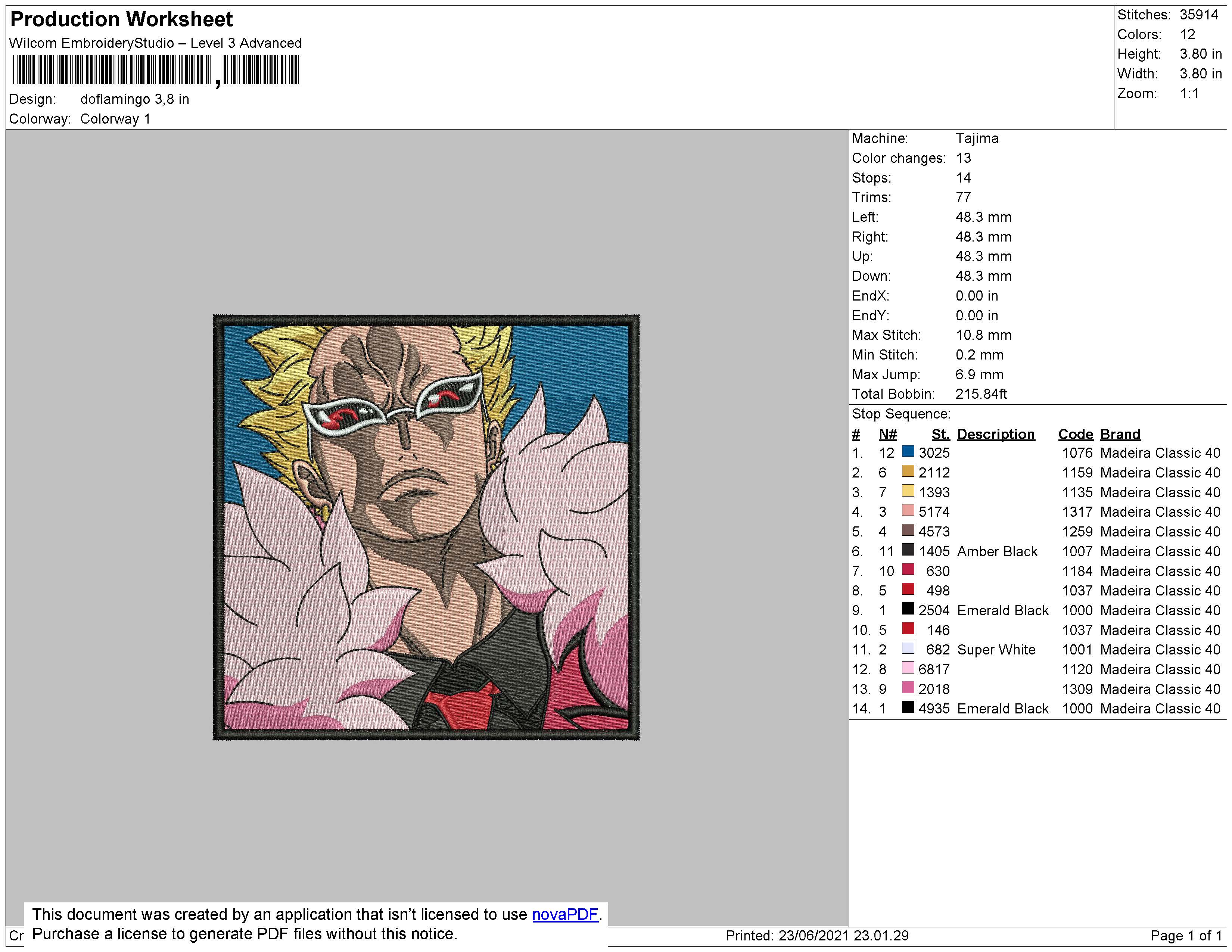The image size is (1232, 952).
Task: Click the pink swatch for code 1309
Action: [908, 687]
